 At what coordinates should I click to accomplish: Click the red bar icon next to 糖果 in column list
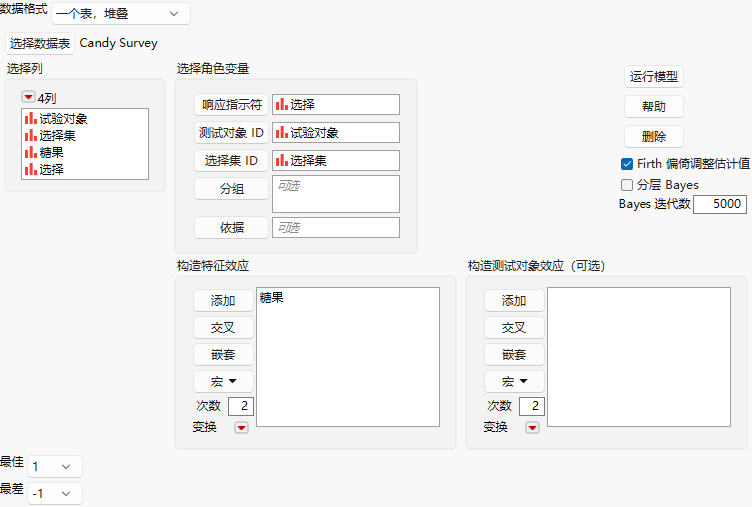click(31, 152)
